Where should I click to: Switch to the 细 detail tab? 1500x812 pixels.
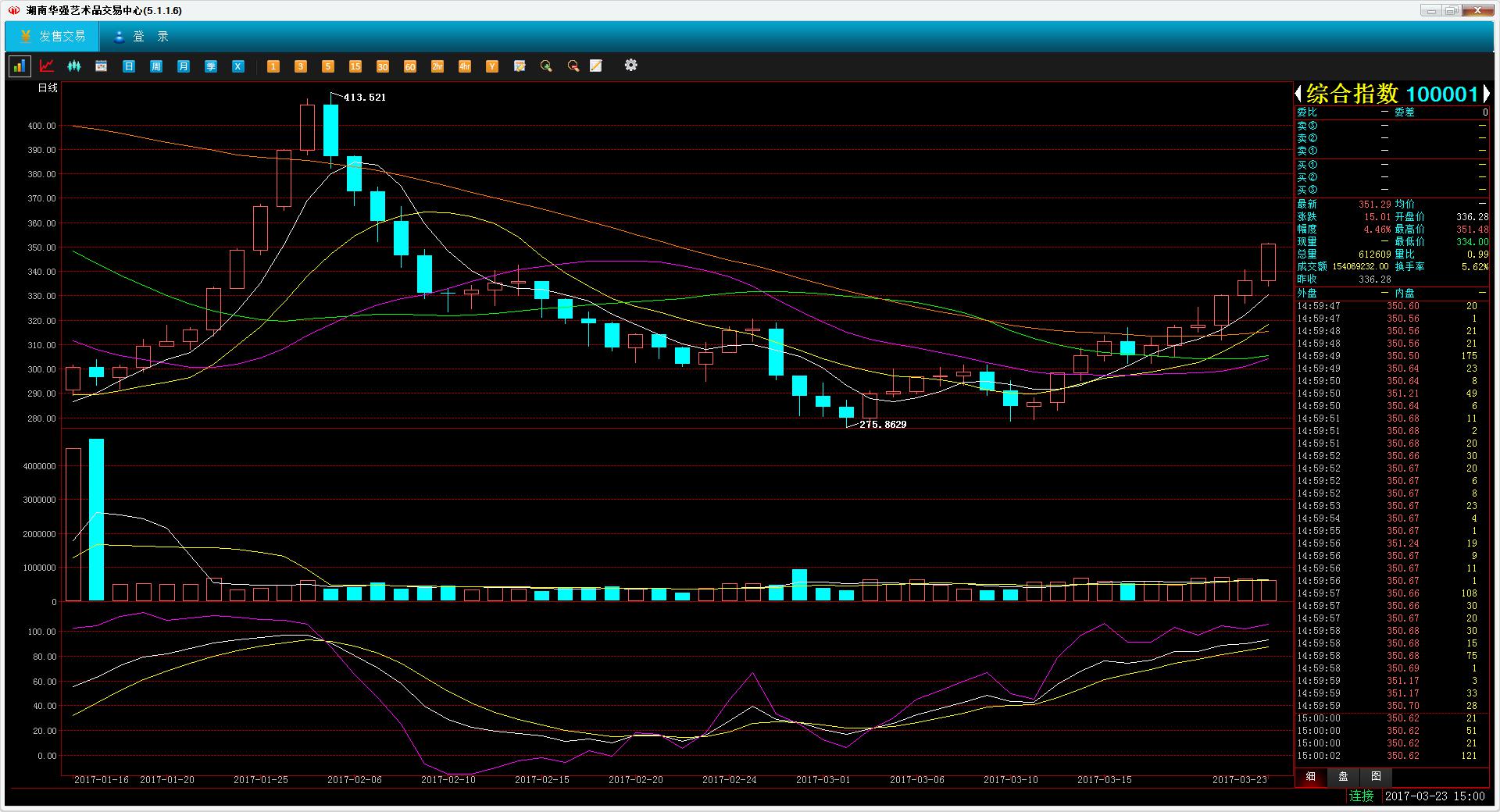[x=1311, y=777]
